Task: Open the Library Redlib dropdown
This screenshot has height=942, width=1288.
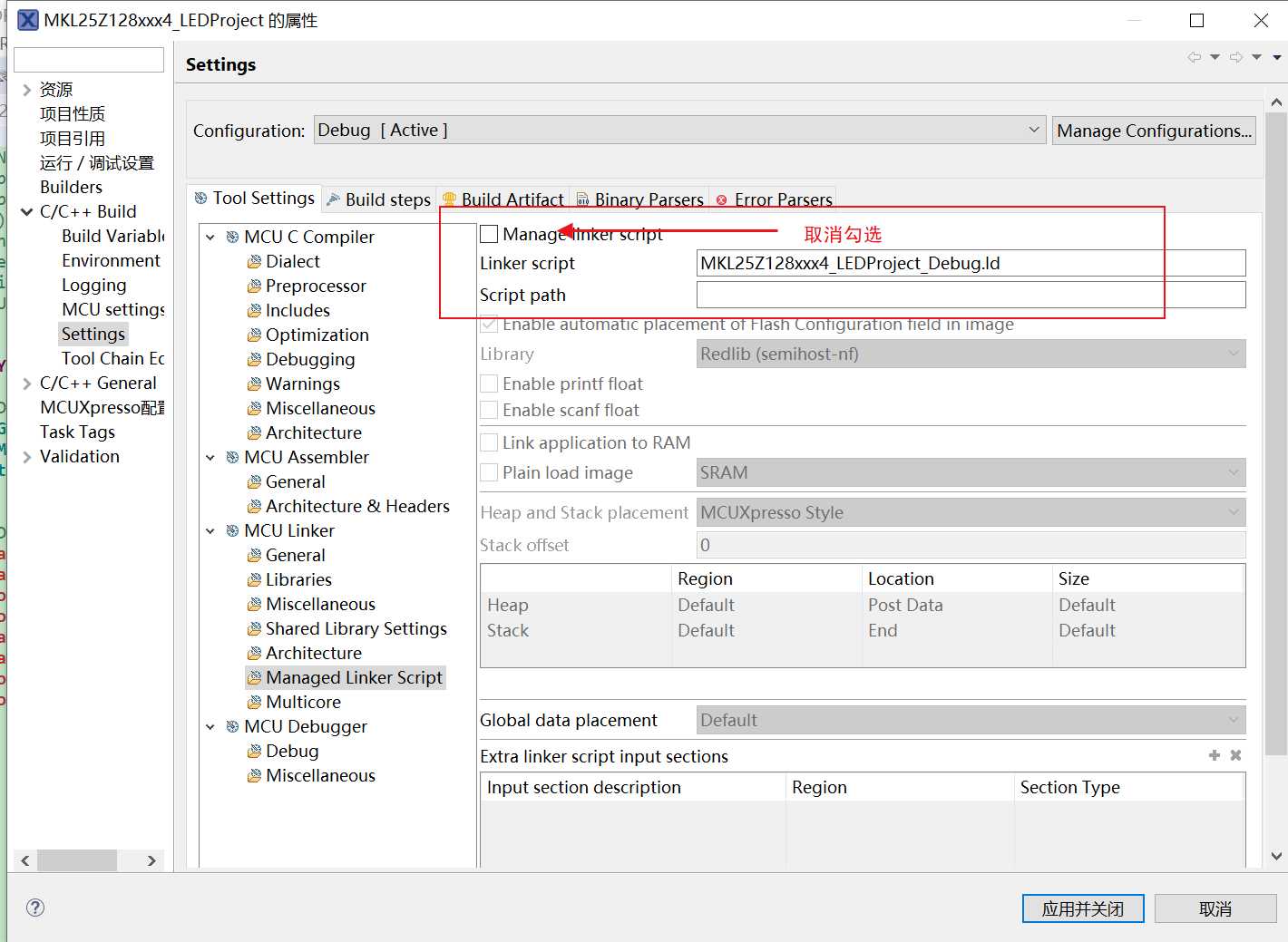Action: (x=971, y=354)
